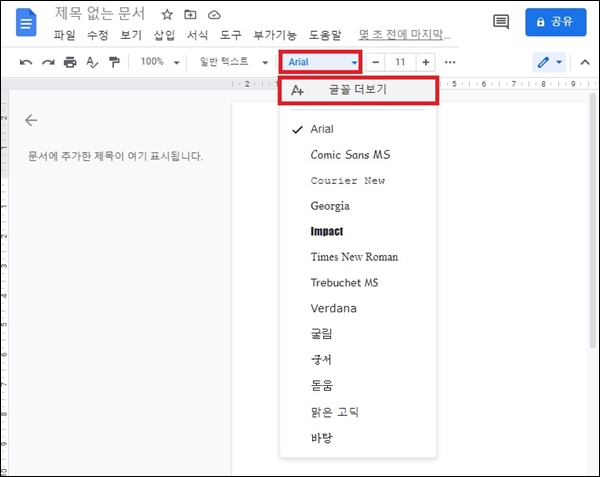Click the blue 공유 share button
The width and height of the screenshot is (600, 477).
556,22
